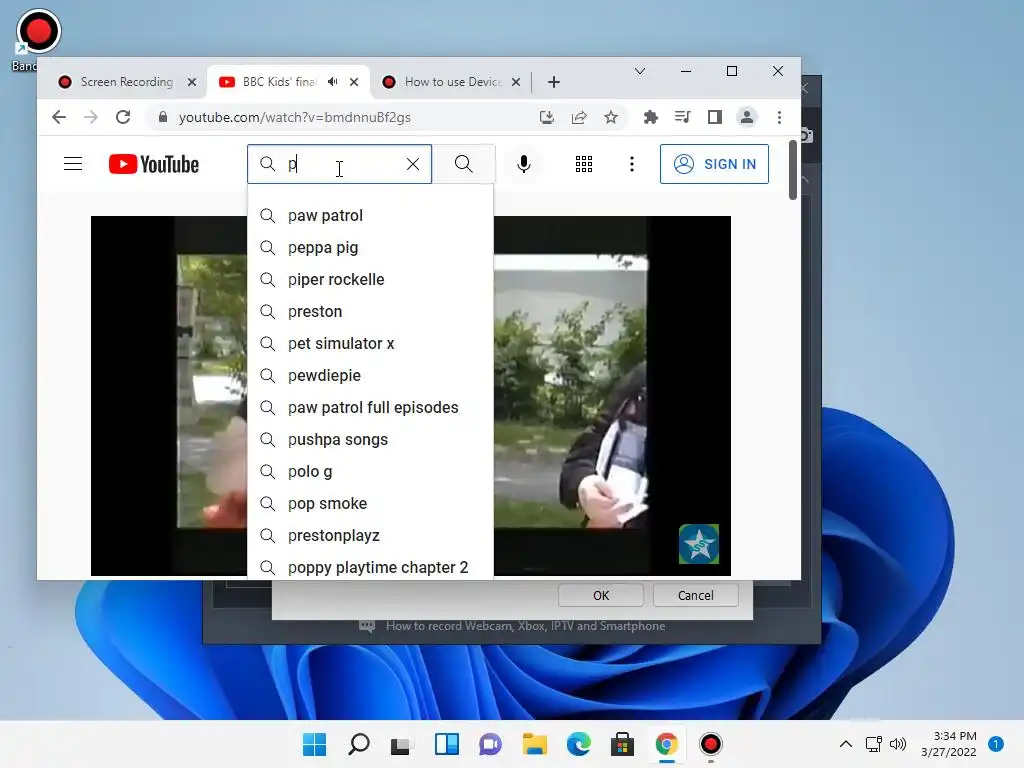This screenshot has height=768, width=1024.
Task: Select the 'pop smoke' suggestion
Action: tap(370, 504)
